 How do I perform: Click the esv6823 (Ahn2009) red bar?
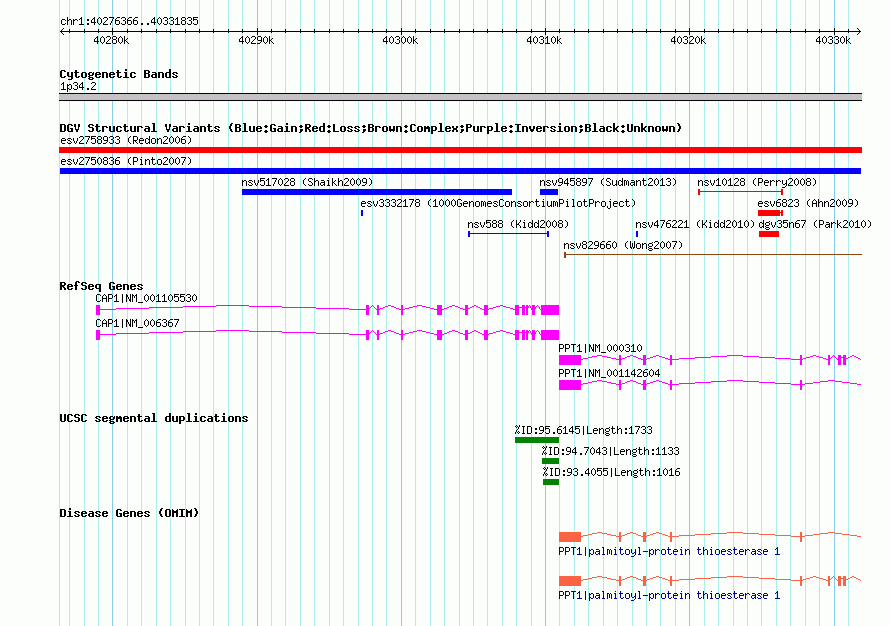[x=770, y=213]
